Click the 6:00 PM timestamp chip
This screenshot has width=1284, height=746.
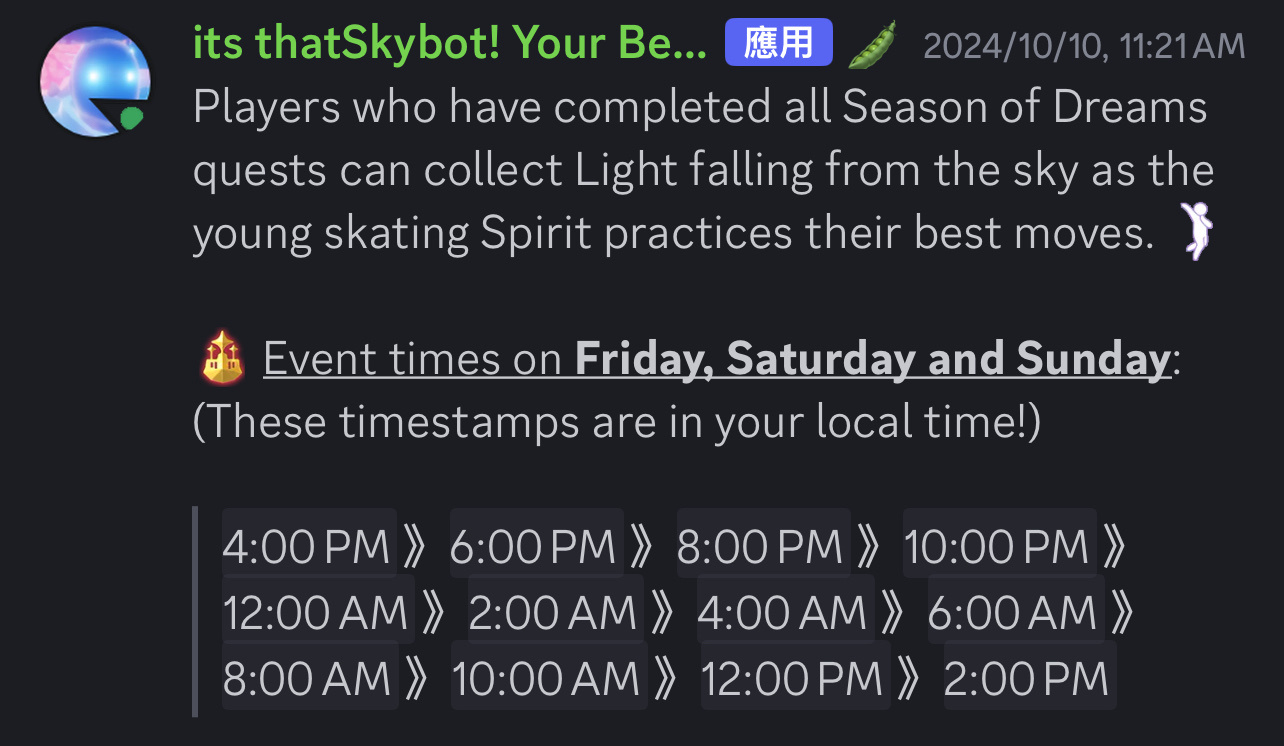pos(536,545)
